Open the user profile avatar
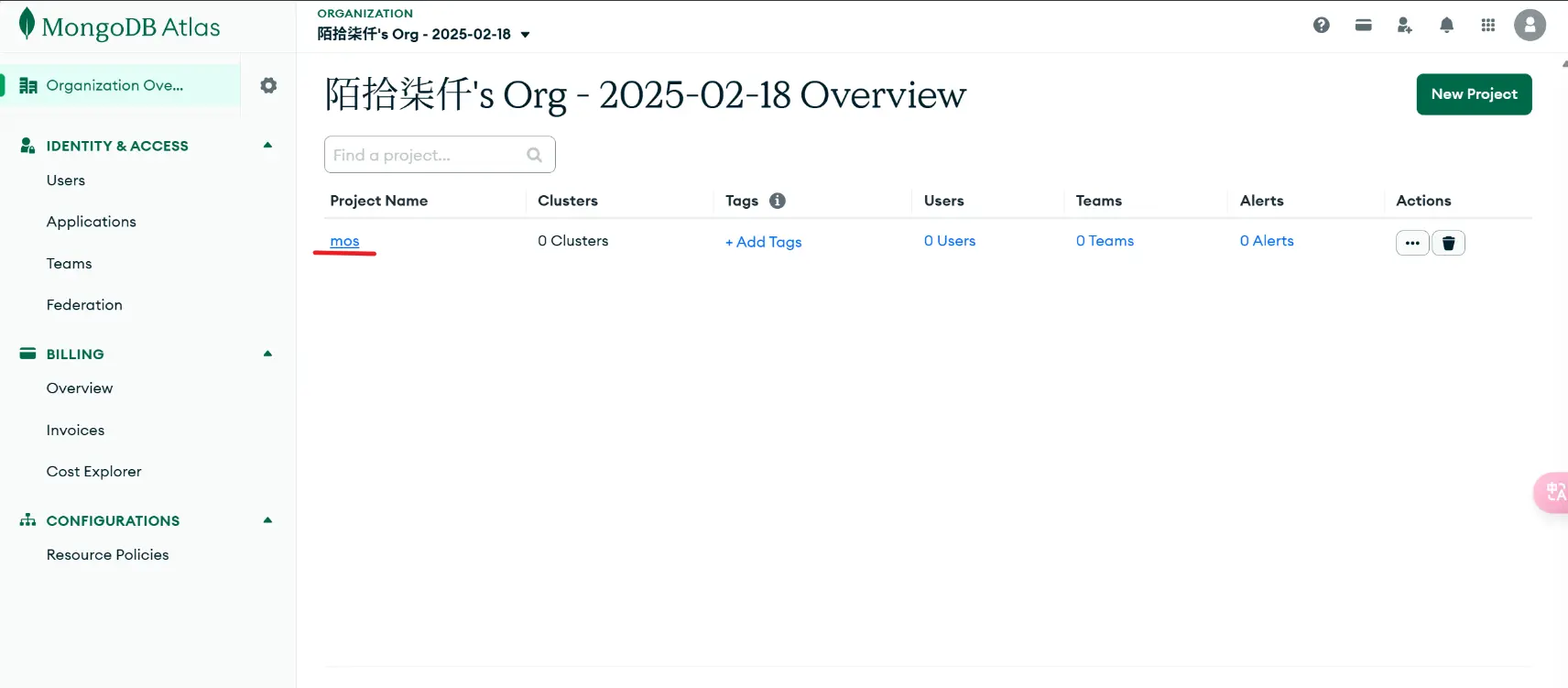Viewport: 1568px width, 688px height. click(x=1530, y=26)
